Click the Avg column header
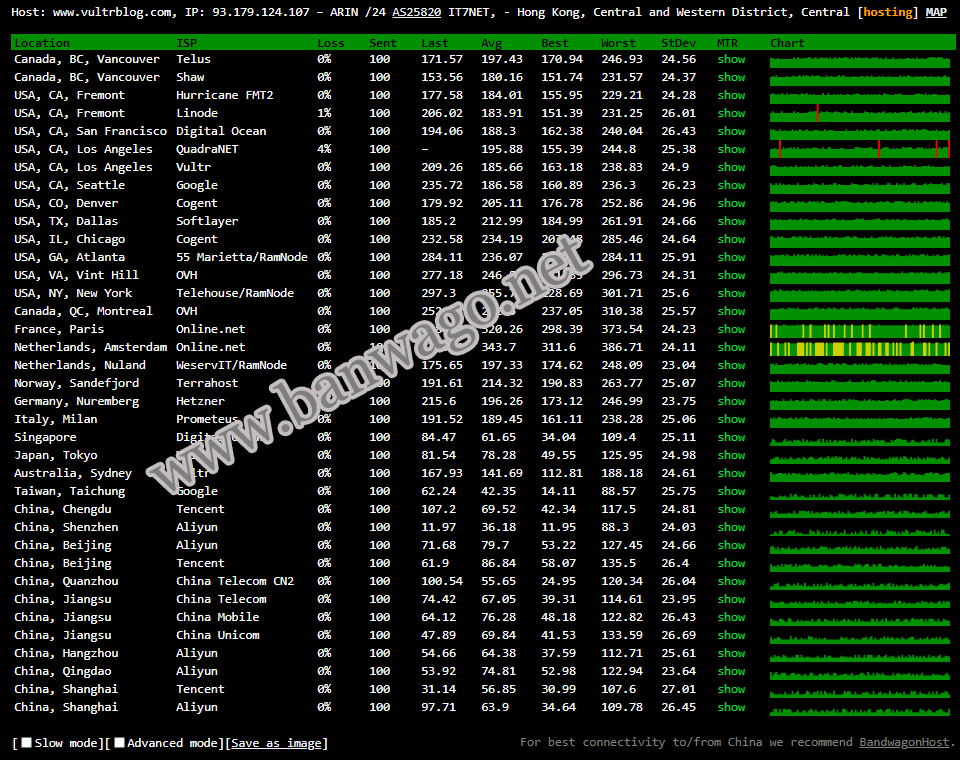Viewport: 960px width, 760px height. point(492,43)
